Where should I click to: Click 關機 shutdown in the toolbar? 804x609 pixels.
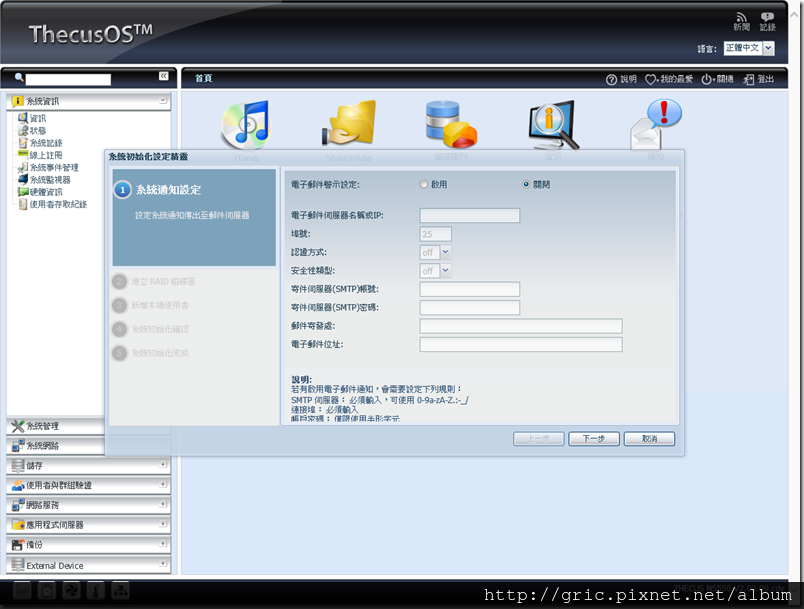coord(717,79)
